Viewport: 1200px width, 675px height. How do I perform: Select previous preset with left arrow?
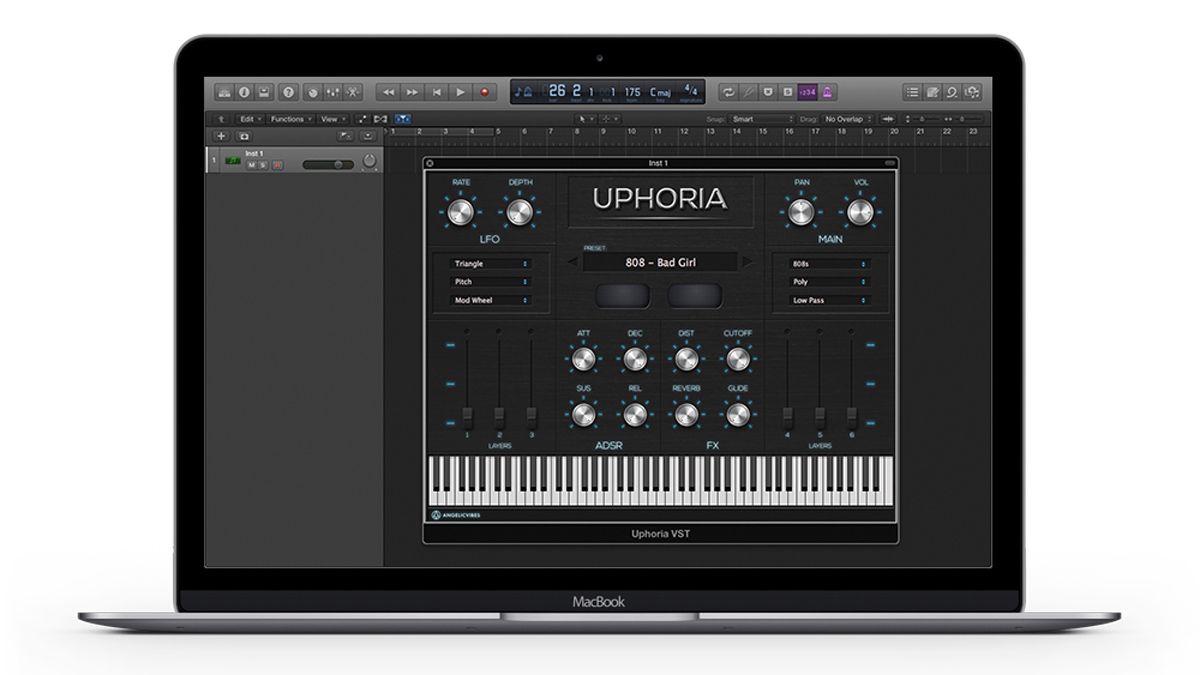[573, 263]
